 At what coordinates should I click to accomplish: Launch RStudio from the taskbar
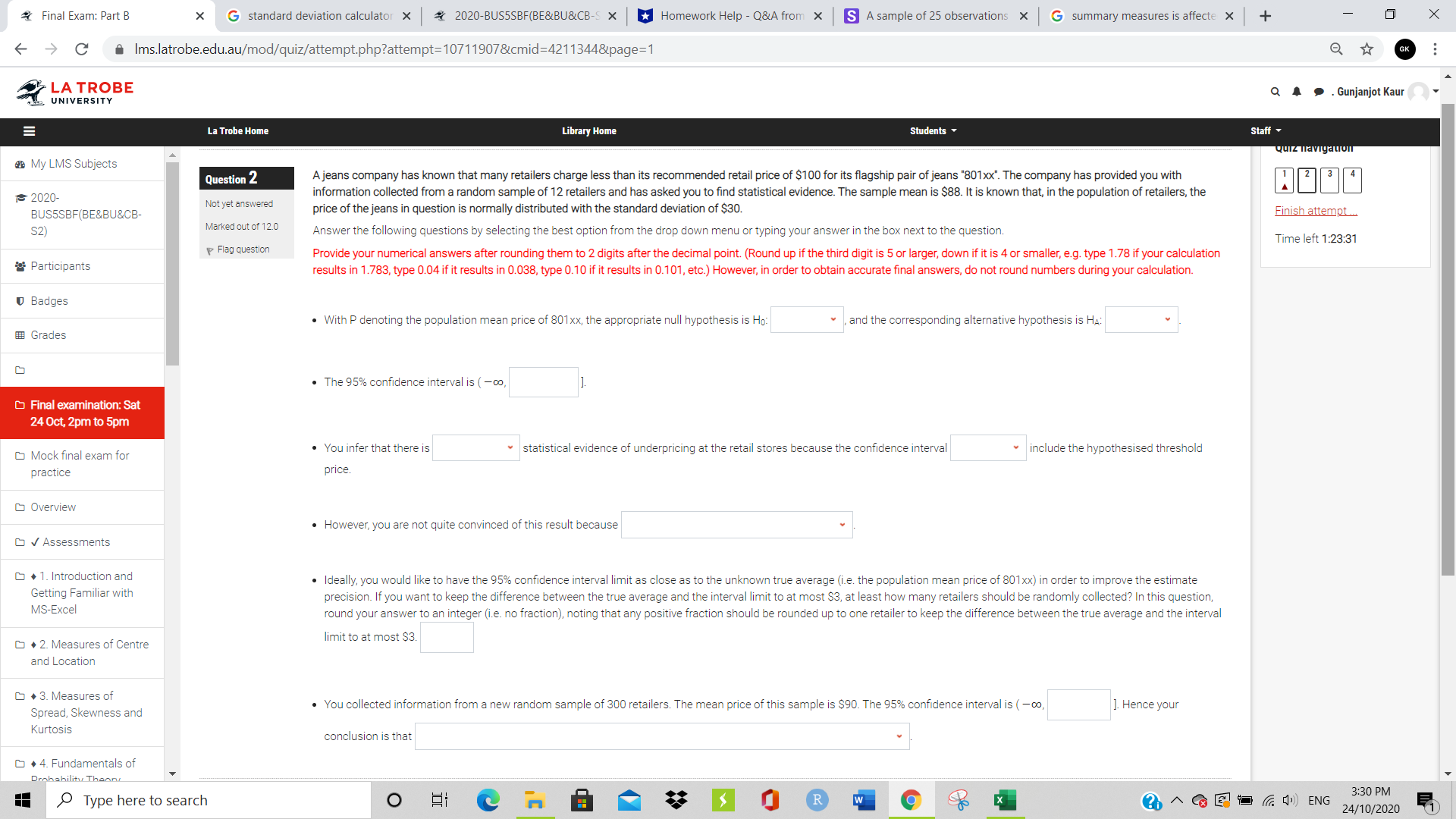(817, 799)
